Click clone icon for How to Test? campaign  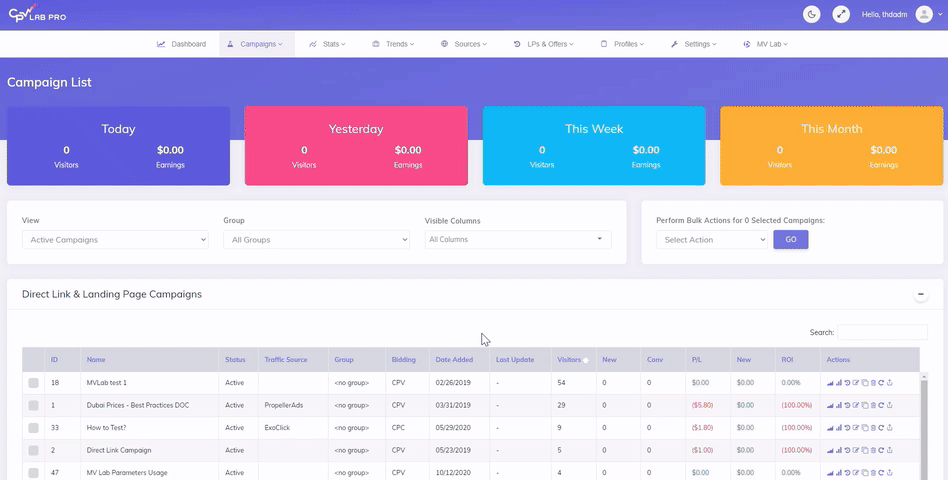(865, 428)
